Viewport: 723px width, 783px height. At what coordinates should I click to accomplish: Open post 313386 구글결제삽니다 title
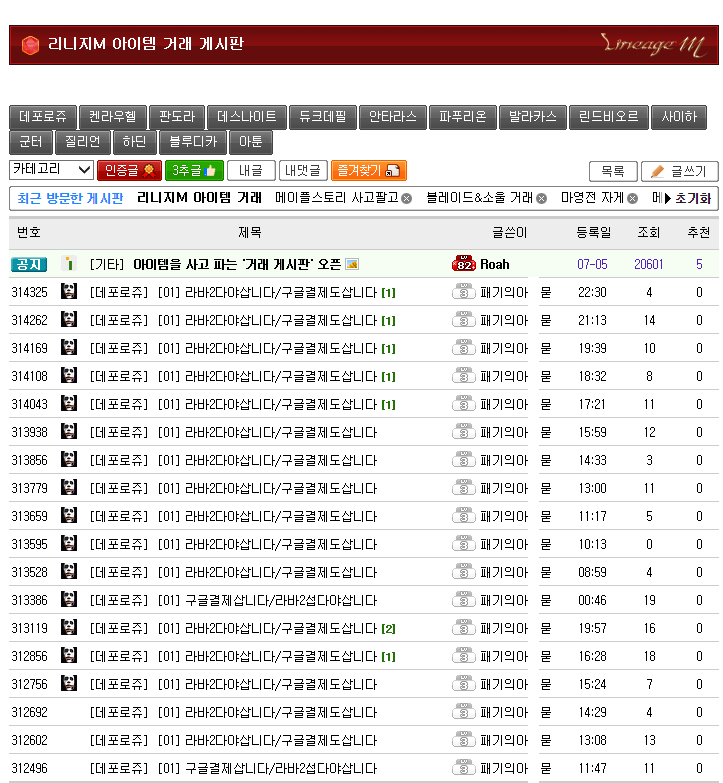281,600
